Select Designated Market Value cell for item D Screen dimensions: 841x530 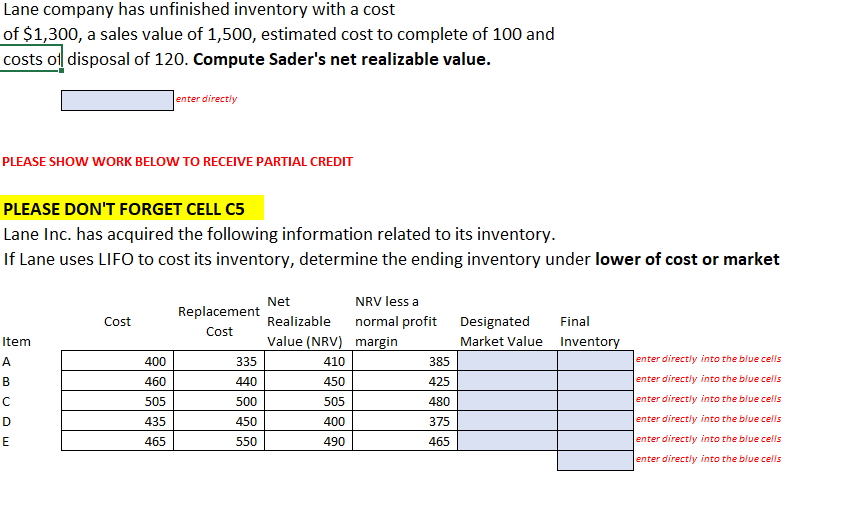coord(507,421)
